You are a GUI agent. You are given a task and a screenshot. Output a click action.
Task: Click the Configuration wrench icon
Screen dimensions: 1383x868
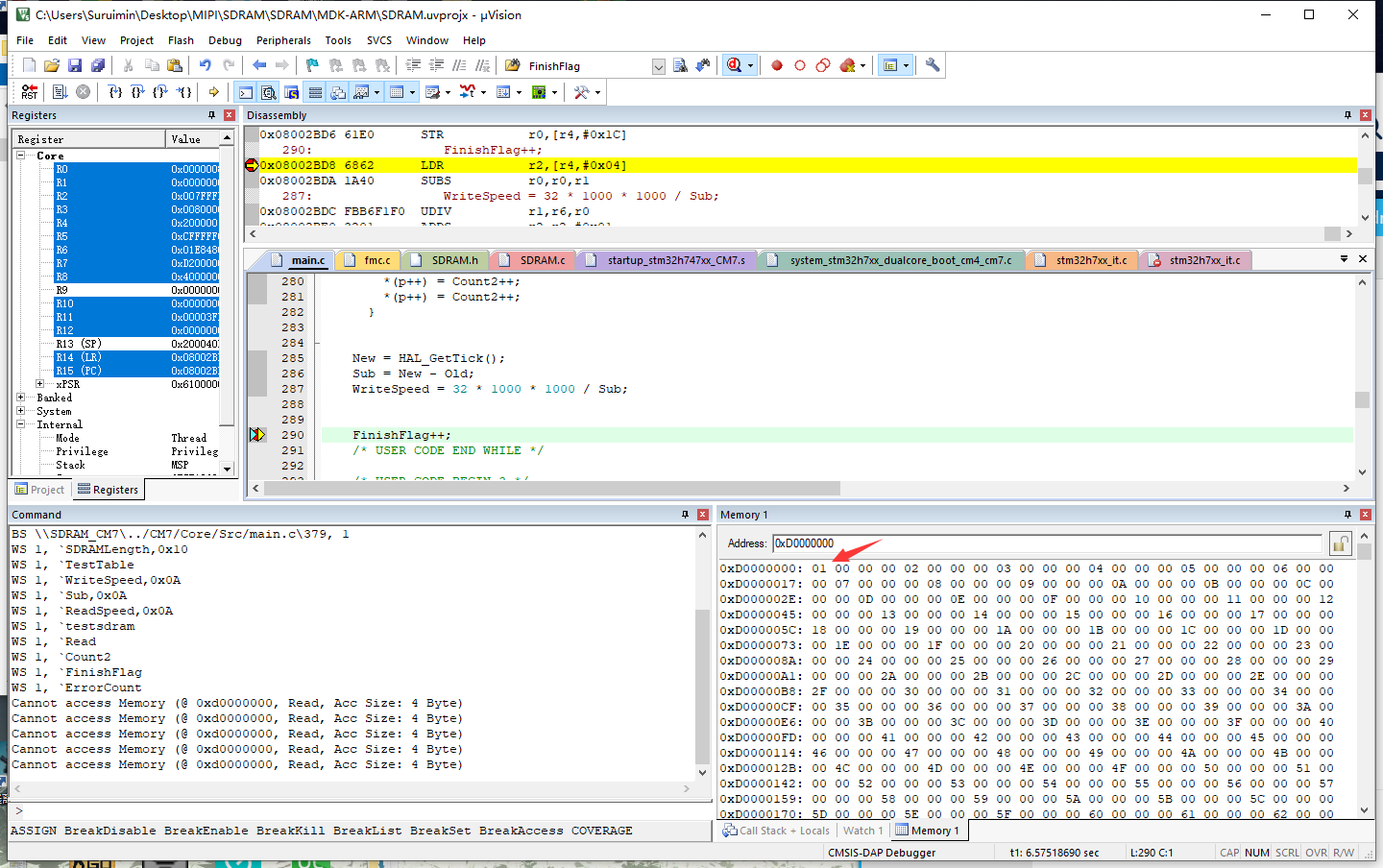(x=932, y=65)
